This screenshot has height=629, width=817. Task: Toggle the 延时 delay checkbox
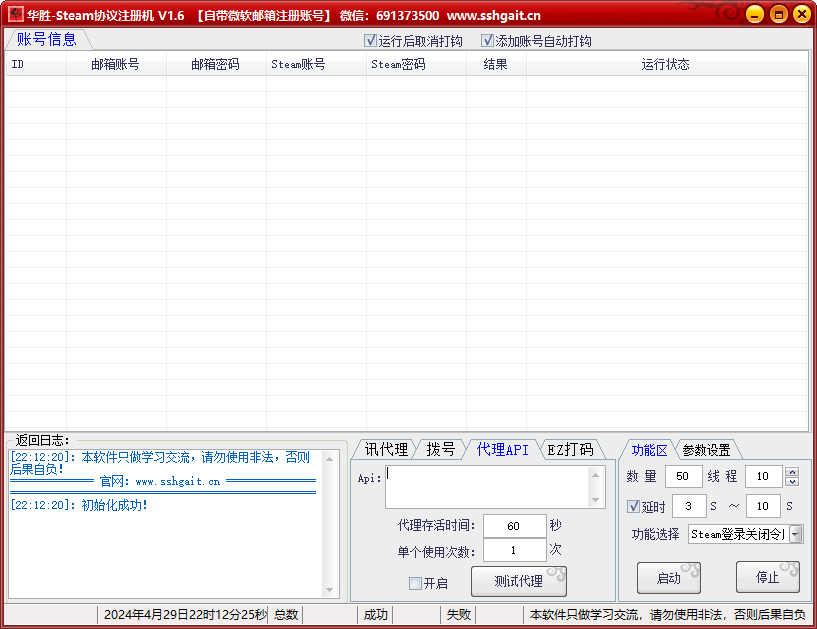coord(636,506)
